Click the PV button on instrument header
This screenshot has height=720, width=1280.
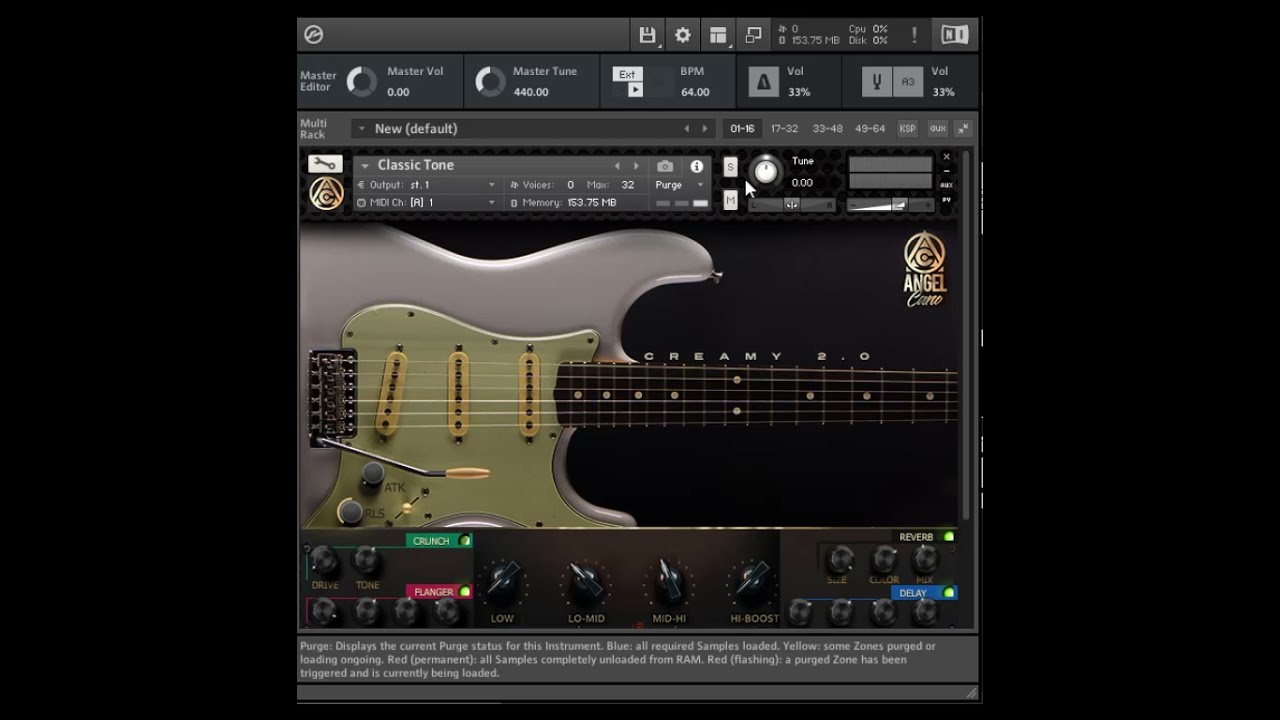947,199
